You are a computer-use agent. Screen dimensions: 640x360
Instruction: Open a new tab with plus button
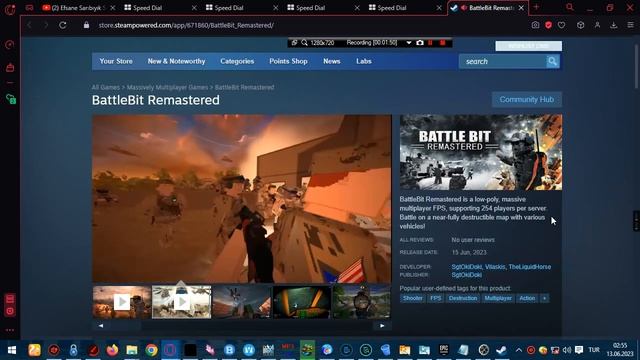tap(536, 7)
